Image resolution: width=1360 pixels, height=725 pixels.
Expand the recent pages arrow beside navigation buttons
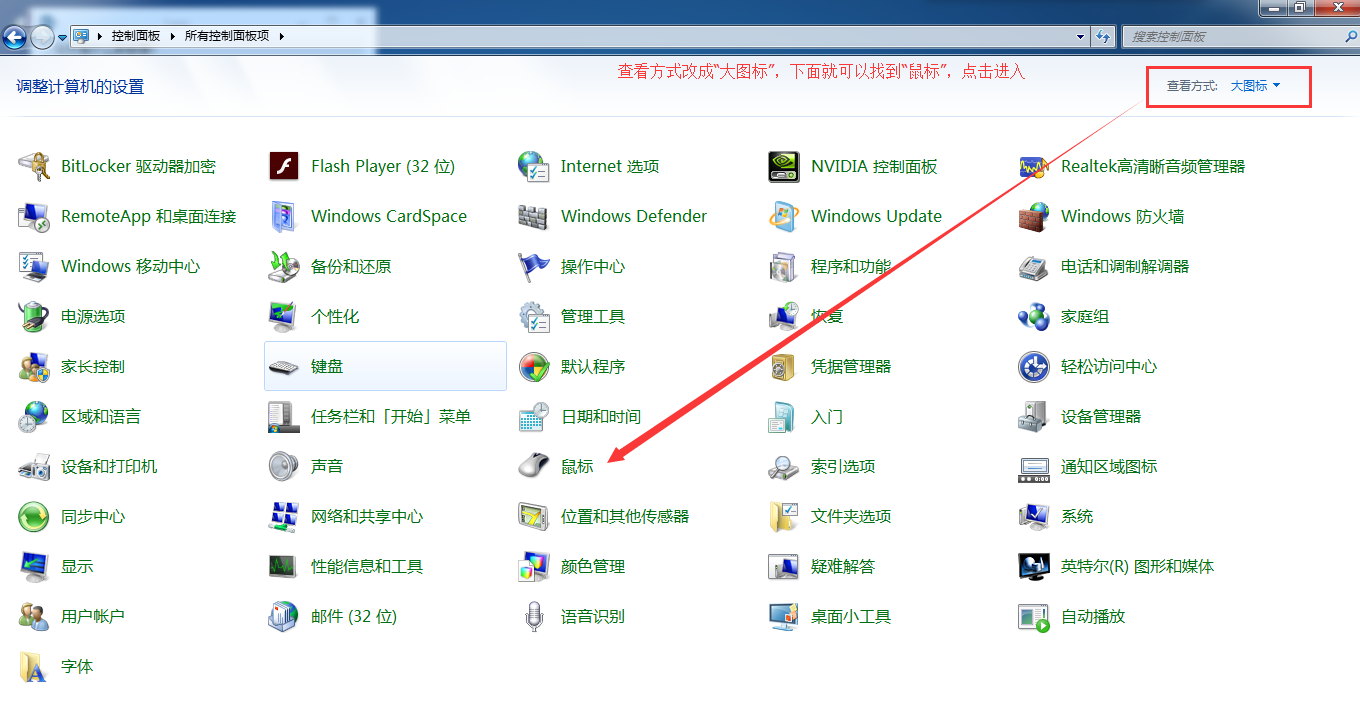point(63,38)
